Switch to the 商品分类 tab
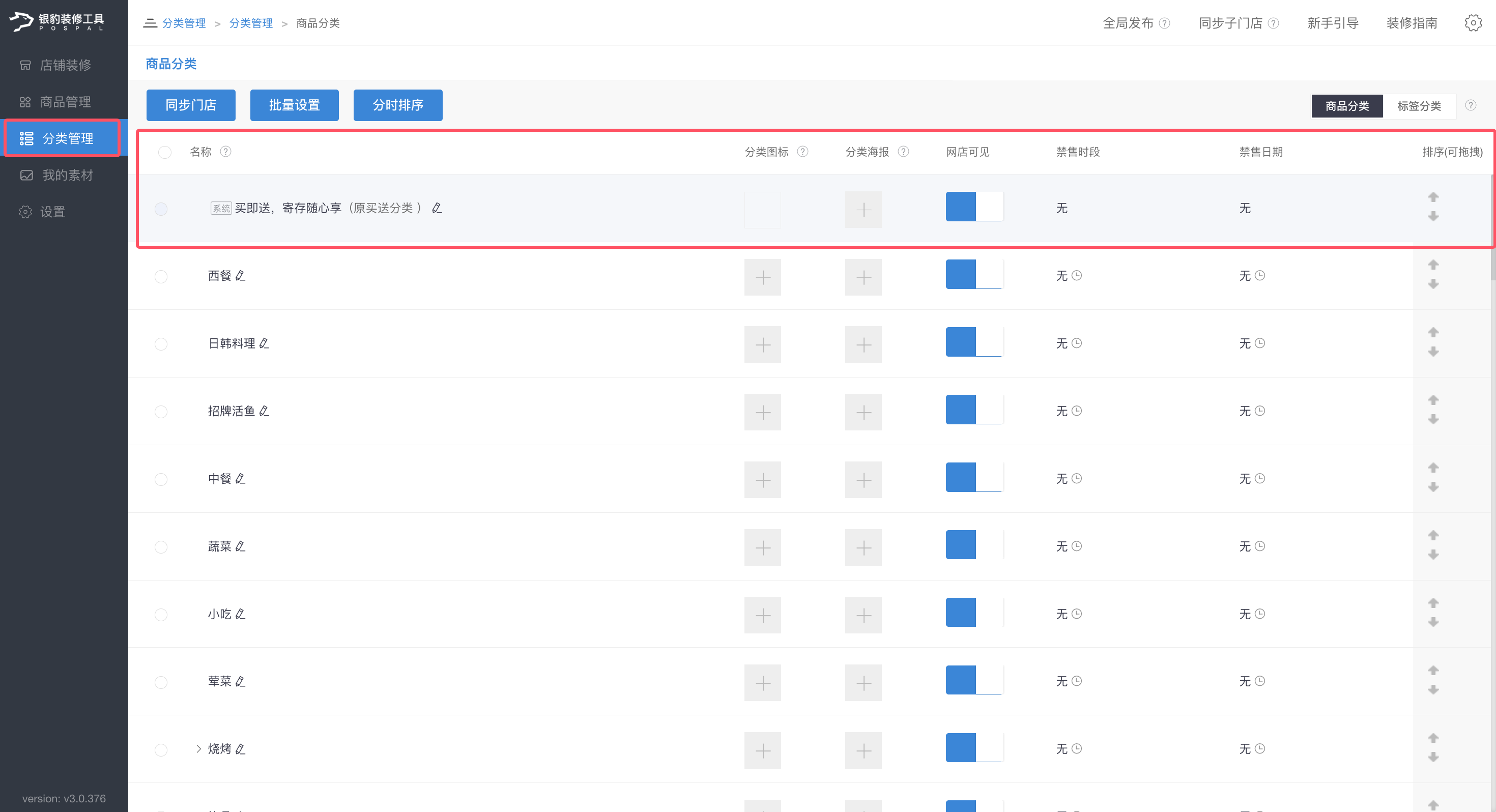 (x=1347, y=106)
